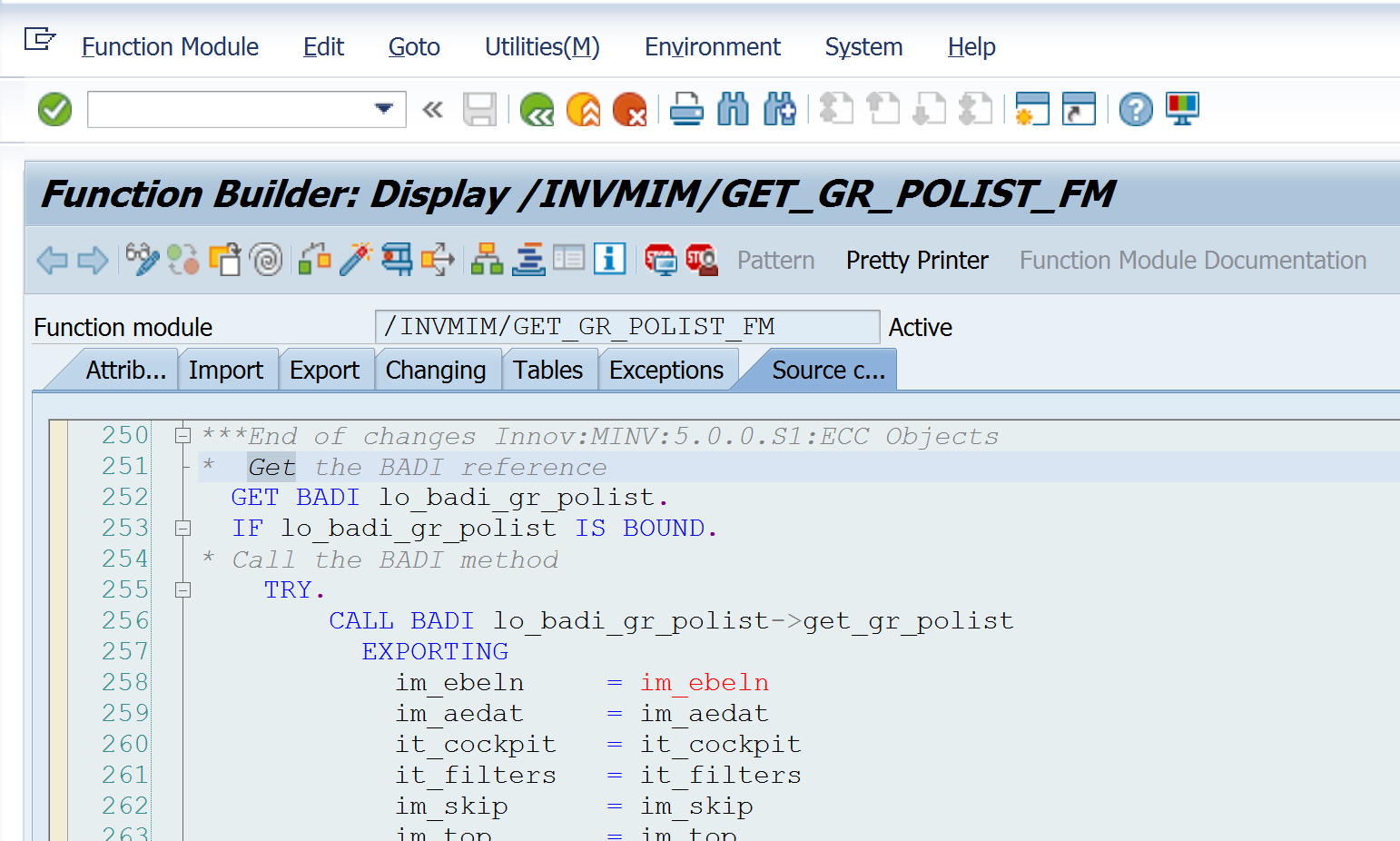Open Object List hierarchy icon
1400x841 pixels.
pyautogui.click(x=487, y=260)
